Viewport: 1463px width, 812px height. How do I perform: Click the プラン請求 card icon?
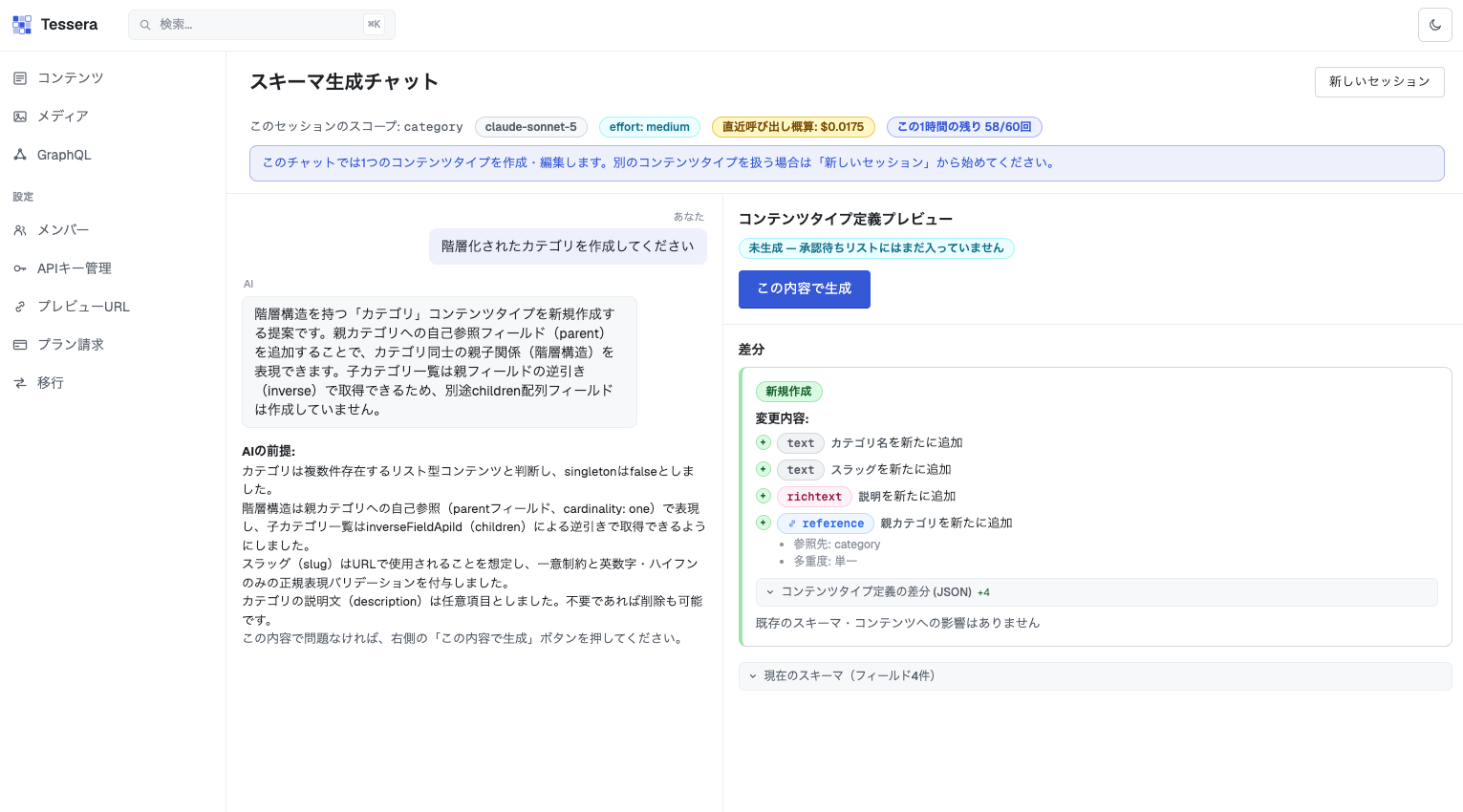point(20,345)
